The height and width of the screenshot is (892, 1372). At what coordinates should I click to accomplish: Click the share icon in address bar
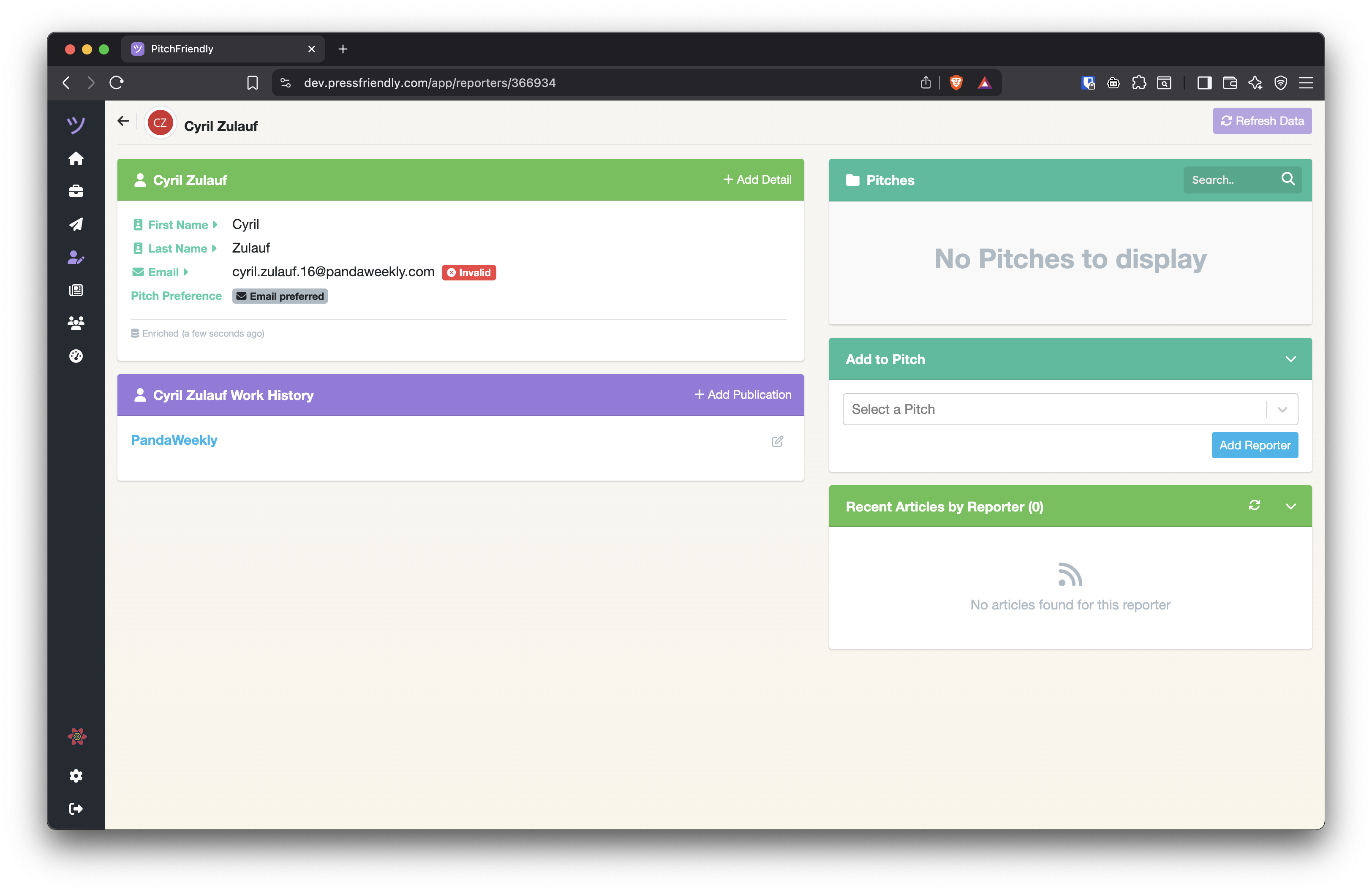click(925, 82)
